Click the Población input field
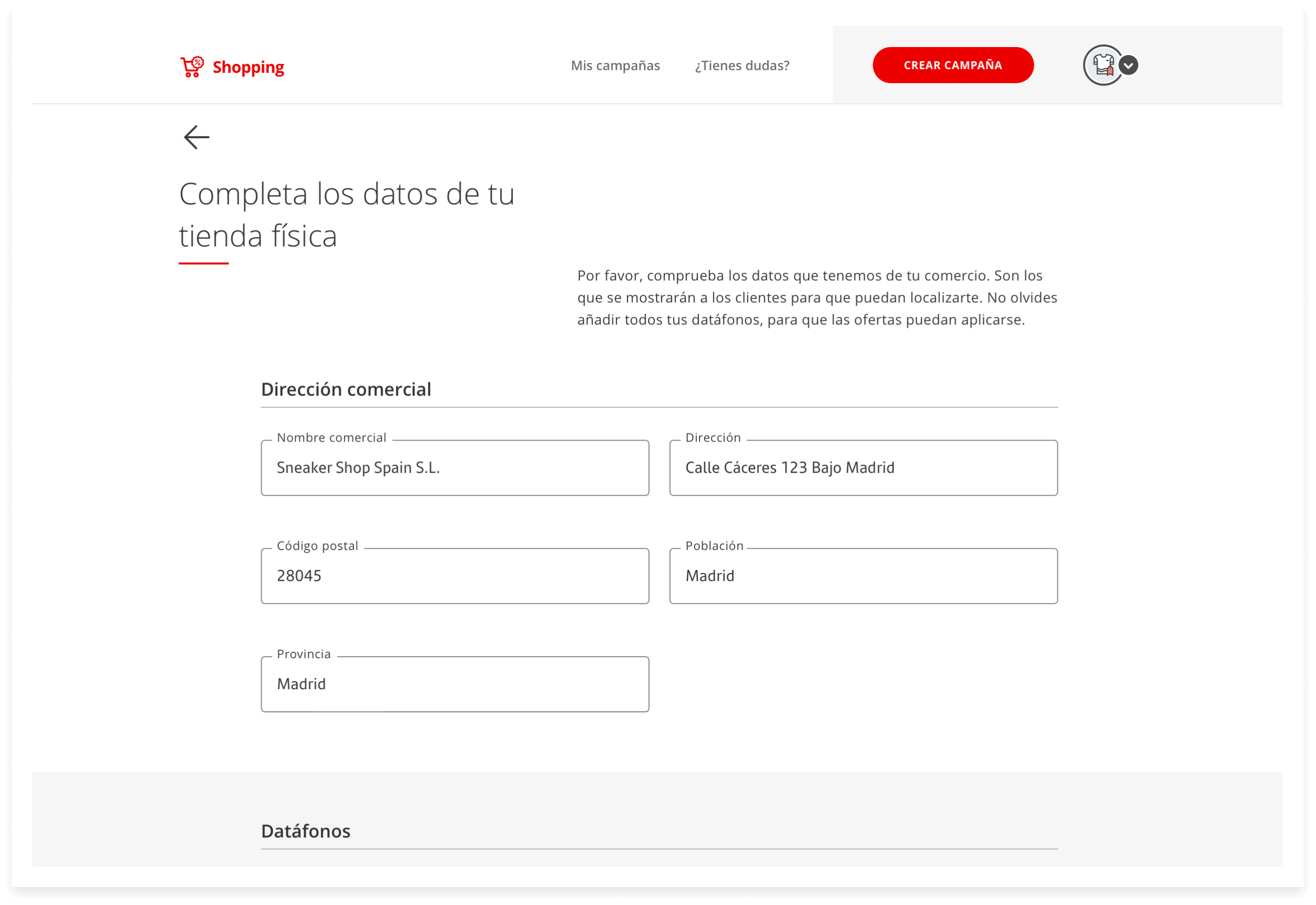The image size is (1316, 905). [x=863, y=576]
